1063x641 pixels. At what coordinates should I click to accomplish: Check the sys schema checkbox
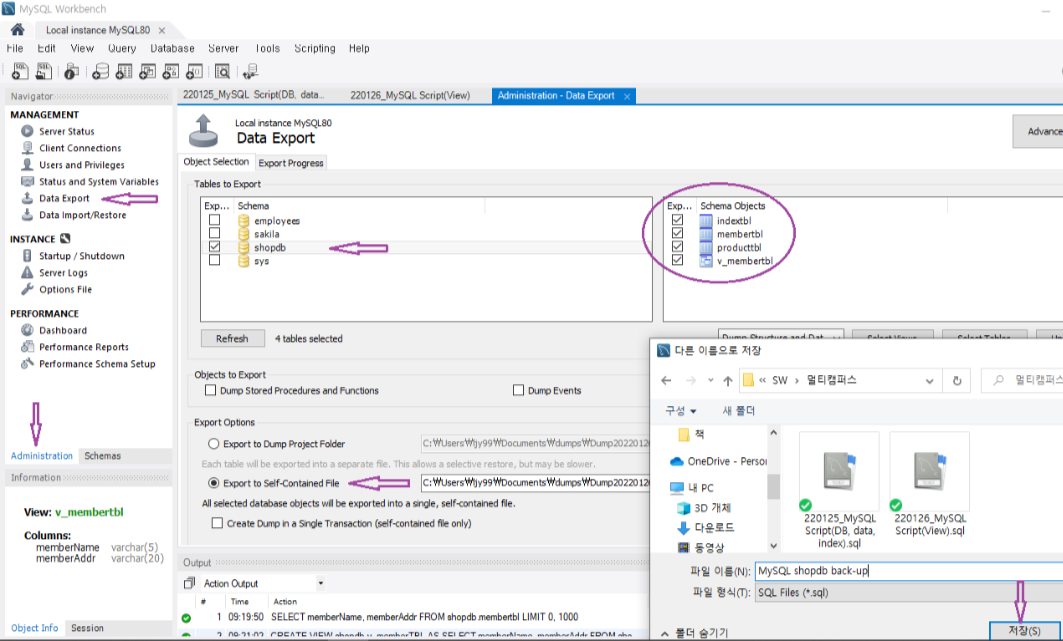point(214,261)
